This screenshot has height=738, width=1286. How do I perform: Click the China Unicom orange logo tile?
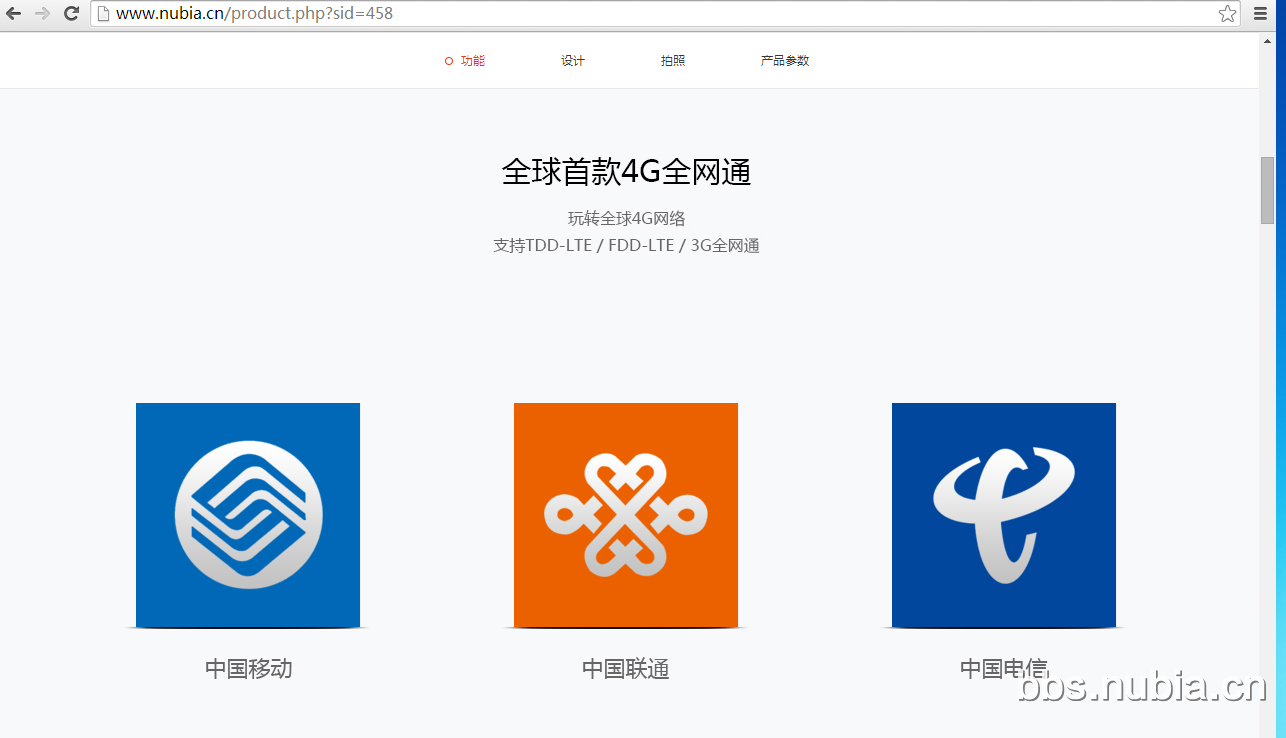point(626,515)
